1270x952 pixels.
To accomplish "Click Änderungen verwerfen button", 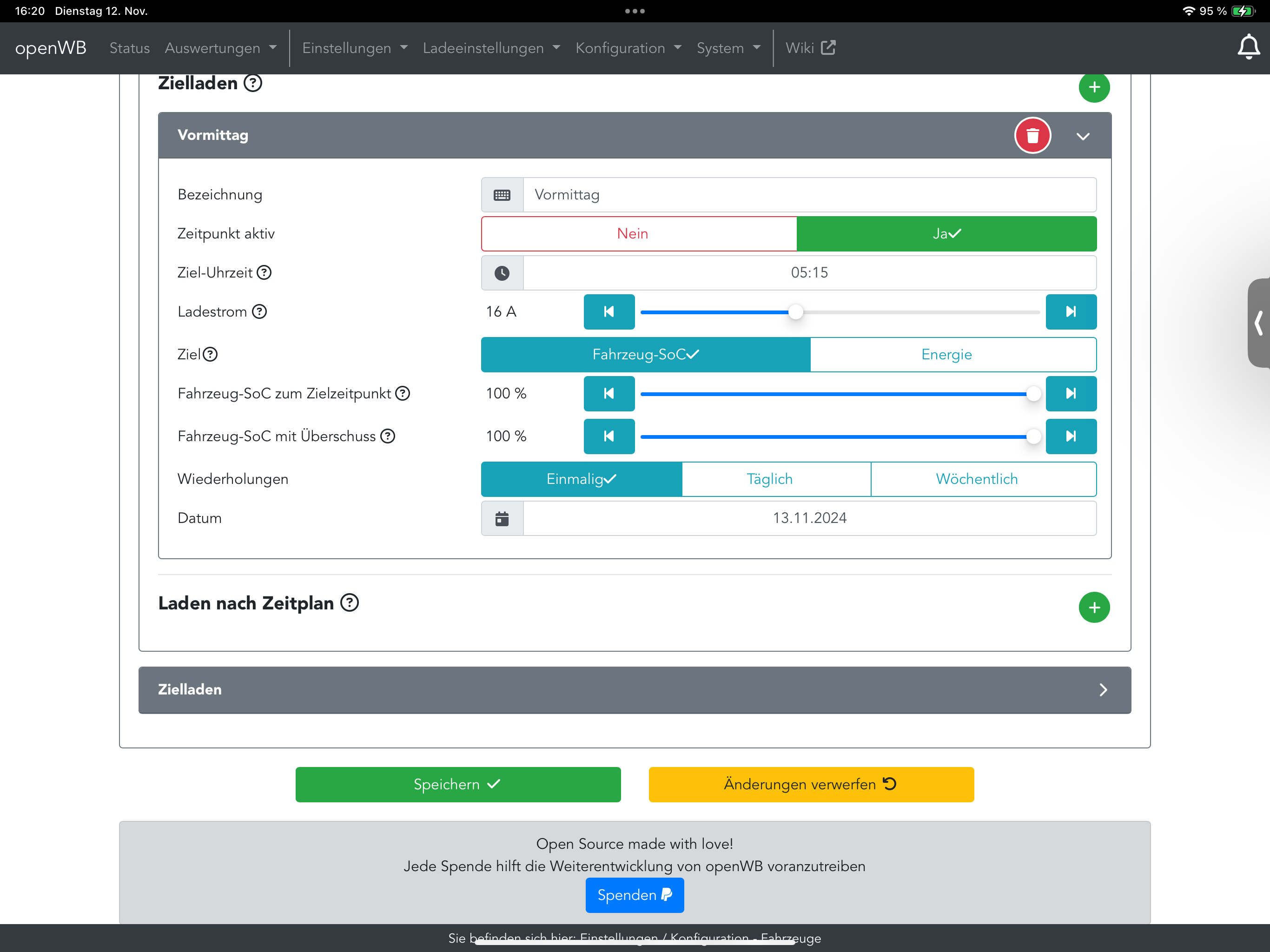I will (x=811, y=784).
